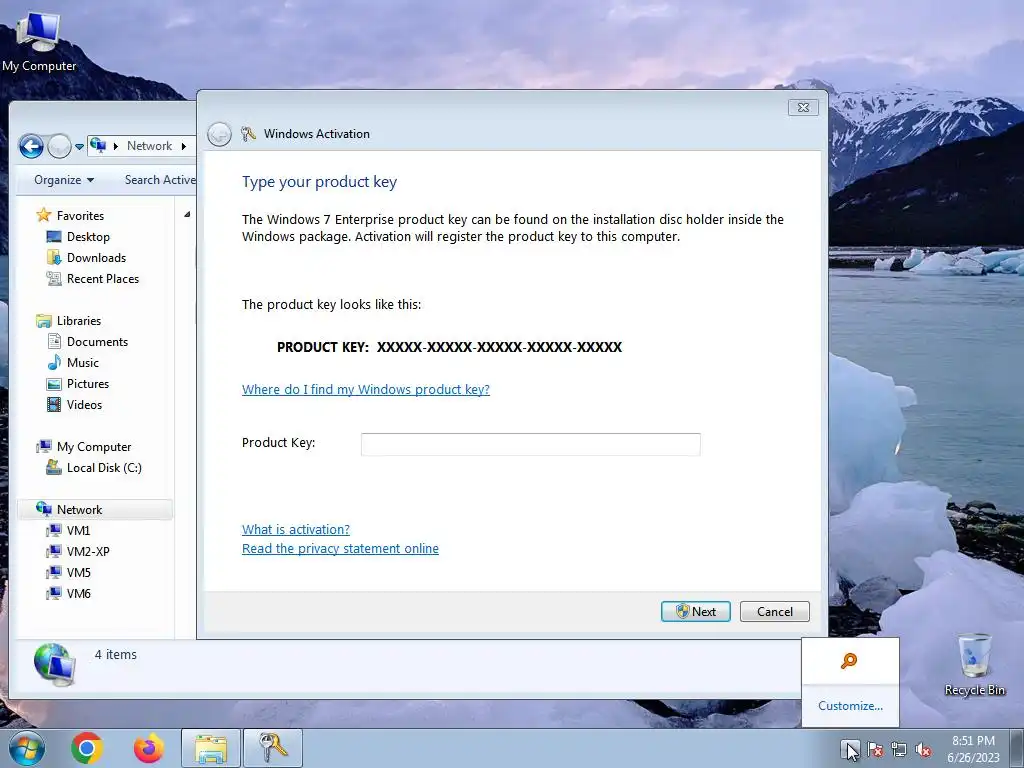Click the Desktop folder icon in Favorites
This screenshot has height=768, width=1024.
(54, 236)
